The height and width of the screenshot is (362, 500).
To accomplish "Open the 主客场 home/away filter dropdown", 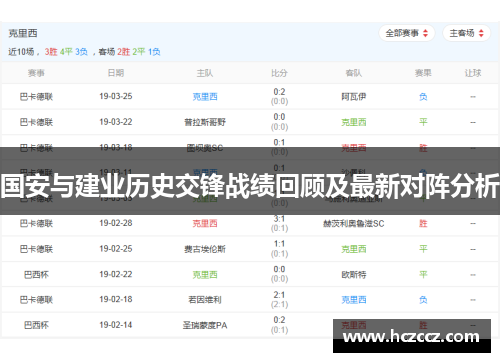I will click(466, 33).
